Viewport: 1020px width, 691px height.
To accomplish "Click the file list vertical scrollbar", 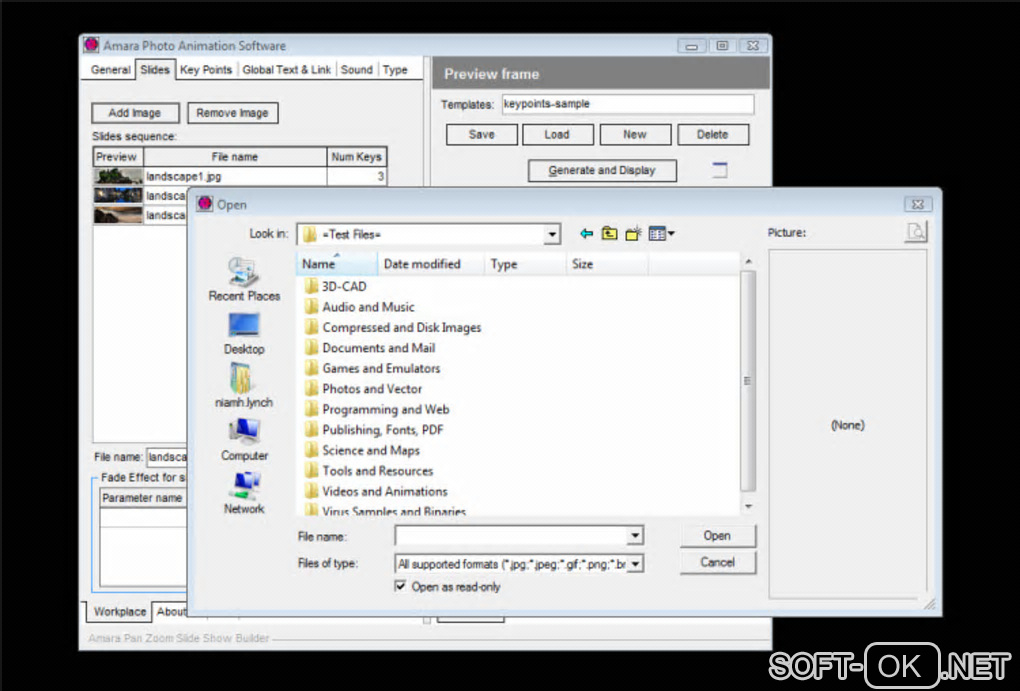I will tap(748, 381).
